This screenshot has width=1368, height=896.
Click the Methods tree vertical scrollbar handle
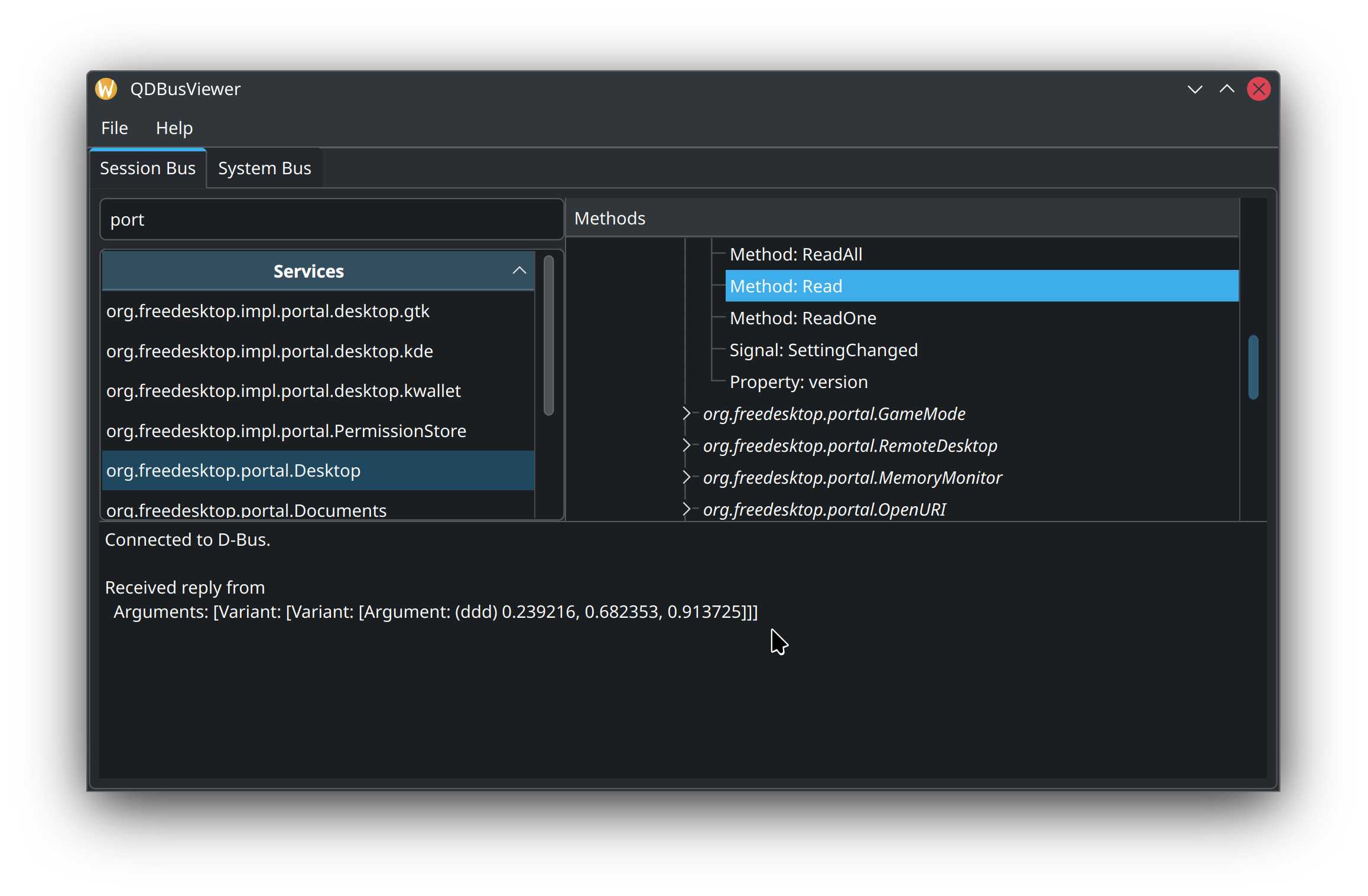[x=1253, y=367]
